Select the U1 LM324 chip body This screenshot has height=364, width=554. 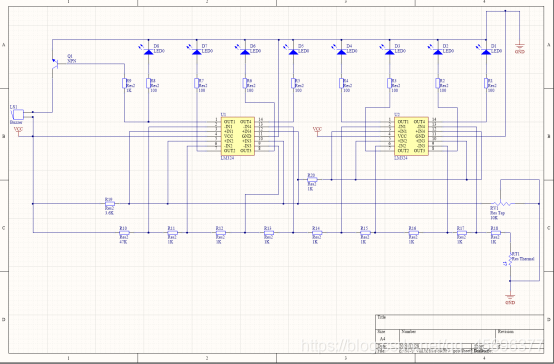(x=238, y=136)
